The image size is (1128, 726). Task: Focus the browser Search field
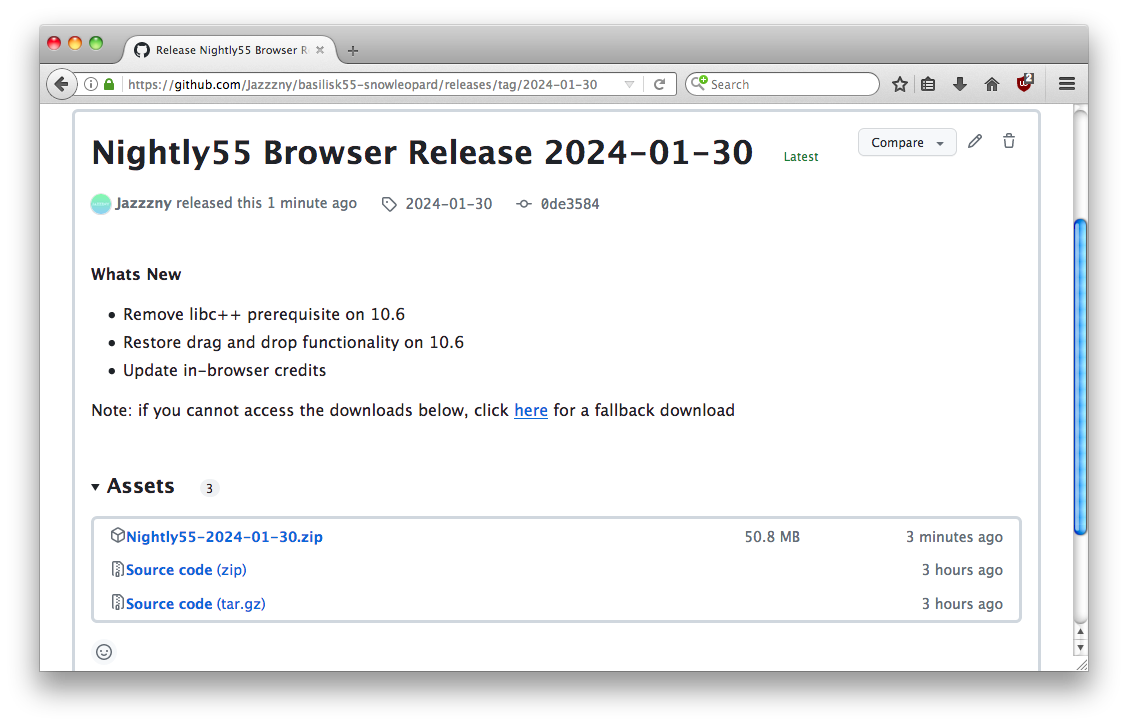pyautogui.click(x=790, y=85)
